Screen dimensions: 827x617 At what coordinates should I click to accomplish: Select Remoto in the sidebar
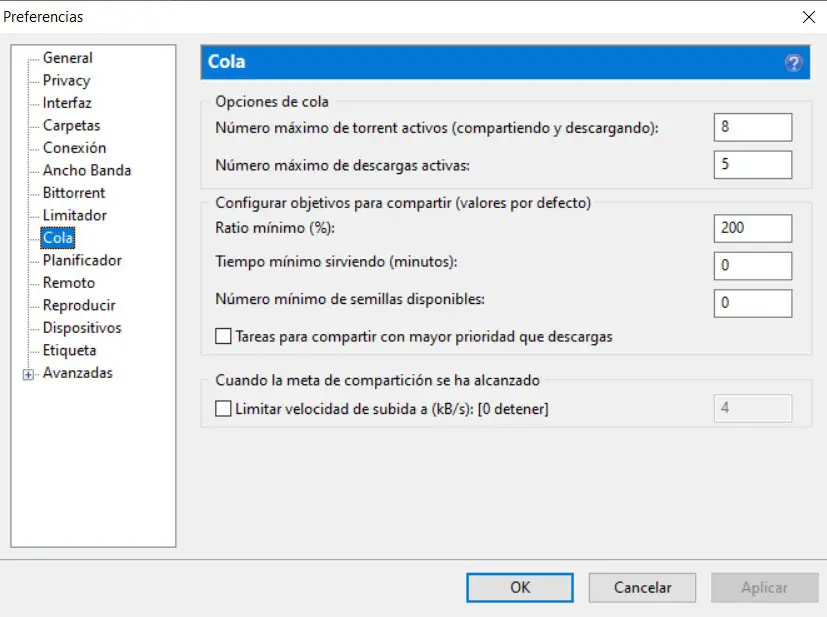[x=68, y=283]
